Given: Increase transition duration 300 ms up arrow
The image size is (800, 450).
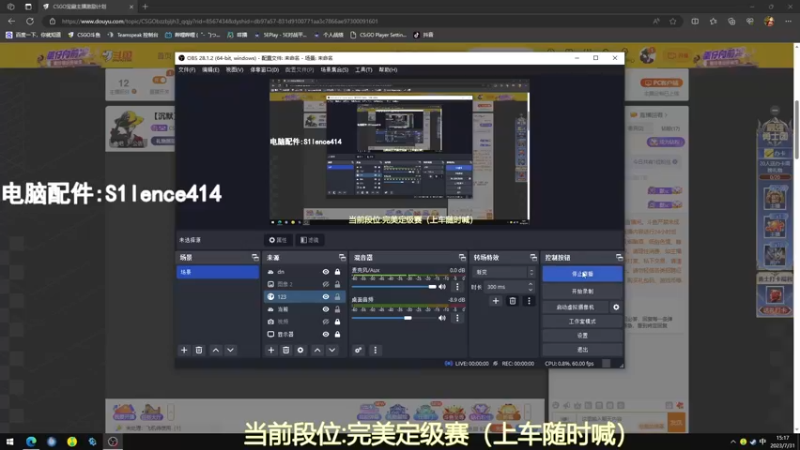Looking at the screenshot, I should [531, 284].
